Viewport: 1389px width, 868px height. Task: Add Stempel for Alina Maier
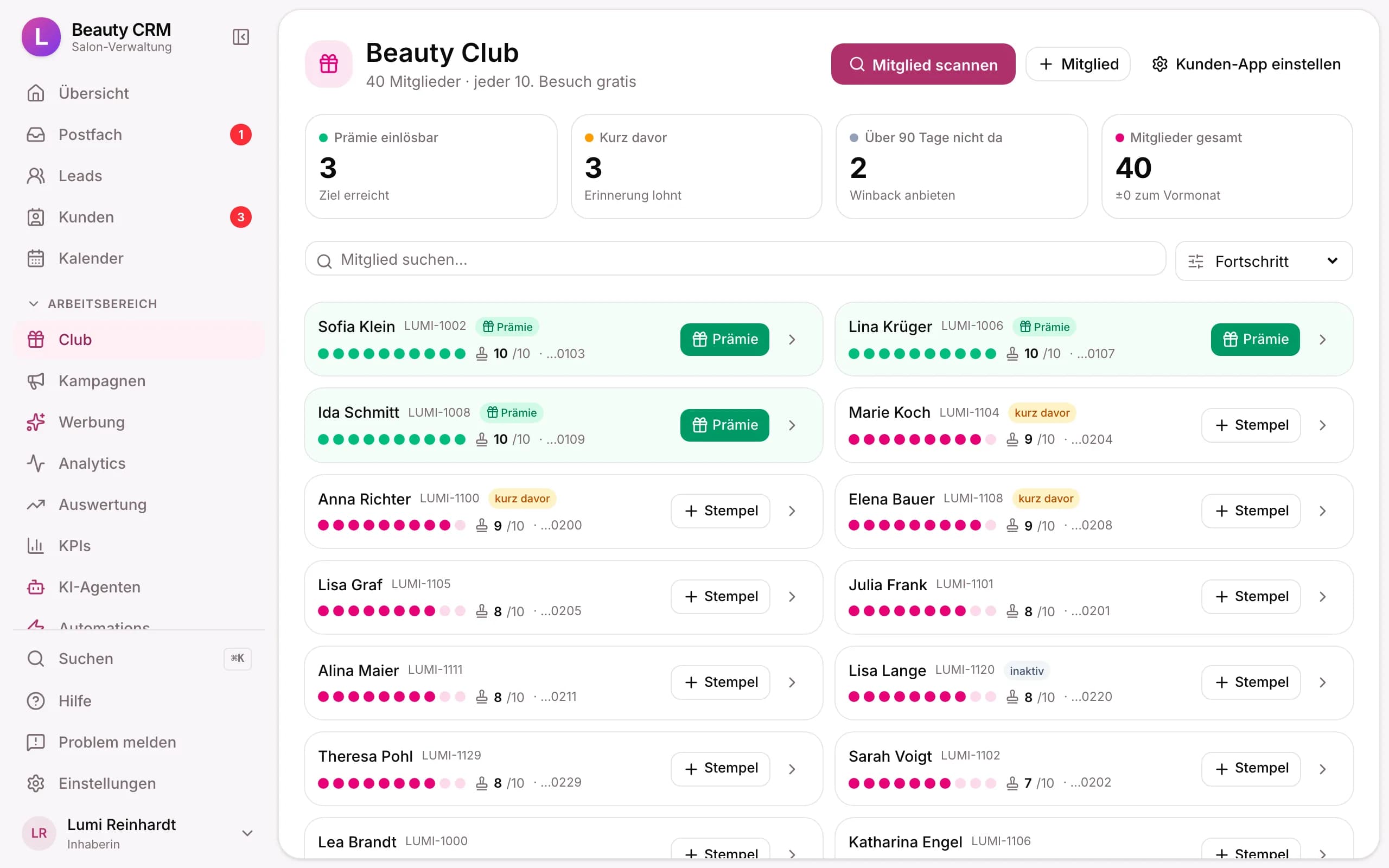721,682
